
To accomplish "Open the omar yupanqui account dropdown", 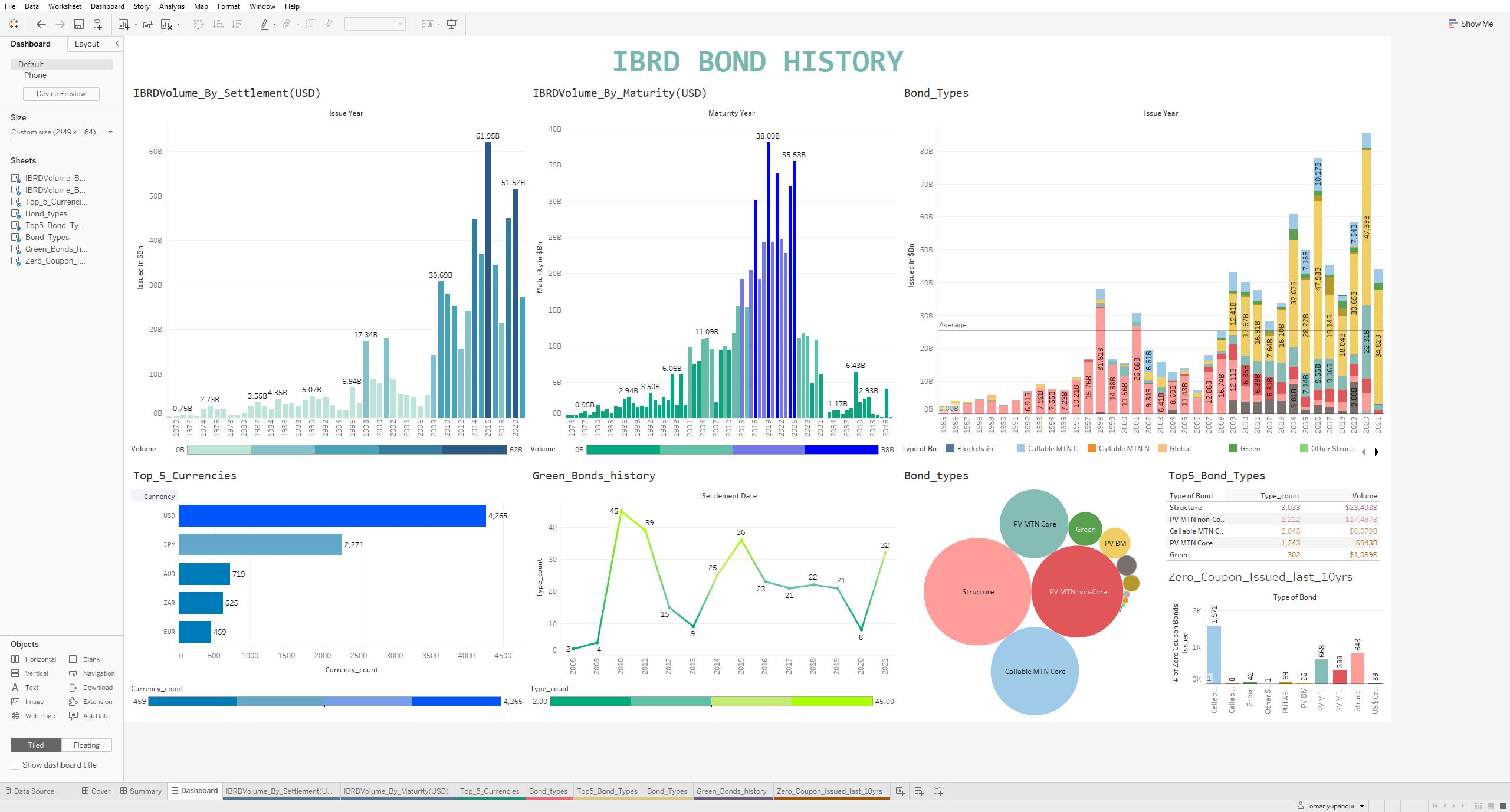I will pos(1331,806).
